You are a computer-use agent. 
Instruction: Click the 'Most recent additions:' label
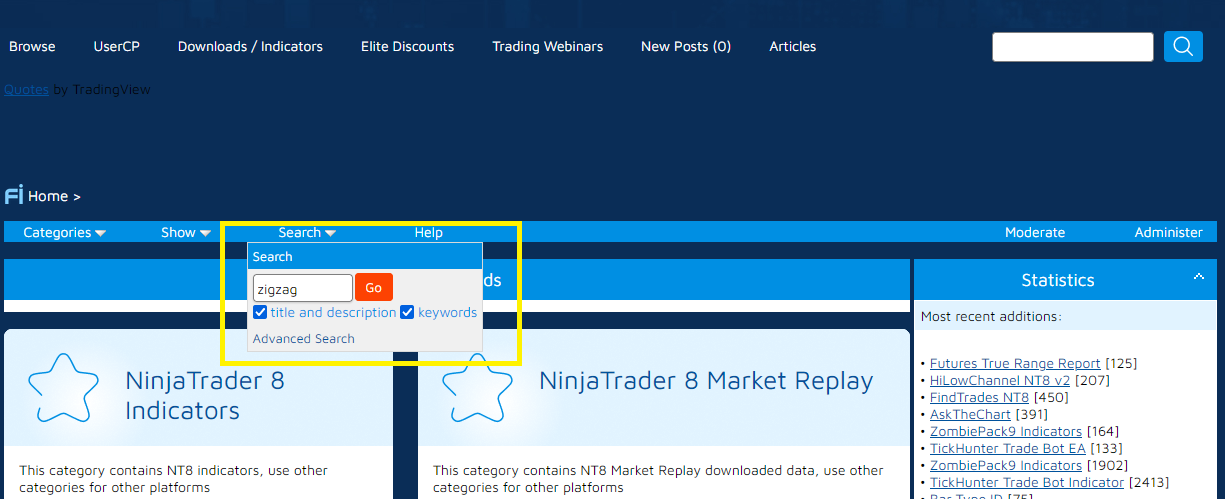point(991,316)
